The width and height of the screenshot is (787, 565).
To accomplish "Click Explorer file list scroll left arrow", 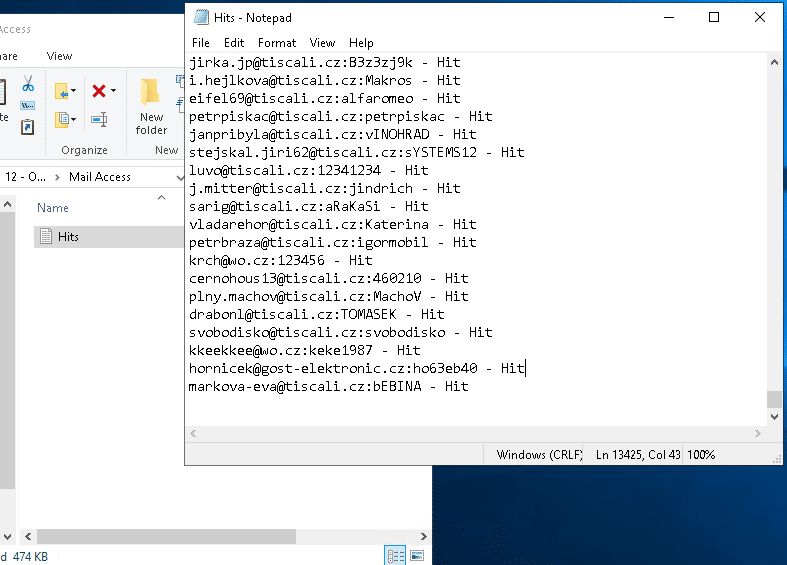I will (x=28, y=536).
